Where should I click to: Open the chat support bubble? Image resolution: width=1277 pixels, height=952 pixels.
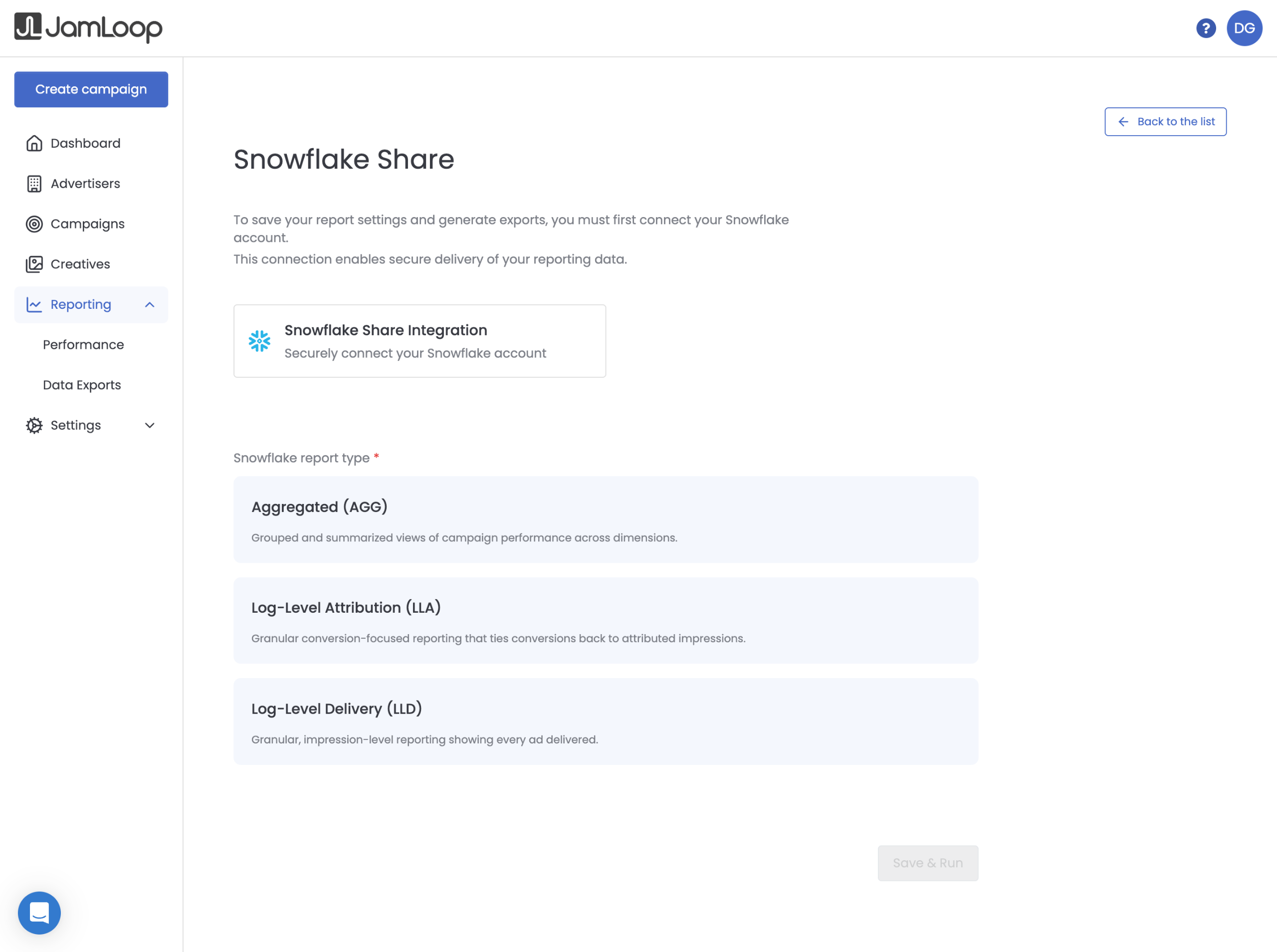tap(39, 913)
